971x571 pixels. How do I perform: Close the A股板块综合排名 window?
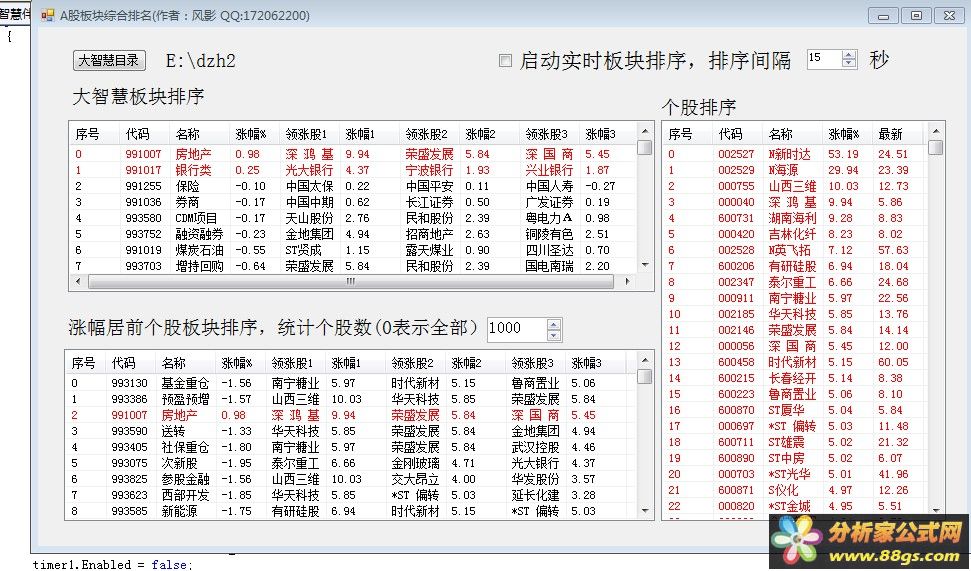point(949,15)
